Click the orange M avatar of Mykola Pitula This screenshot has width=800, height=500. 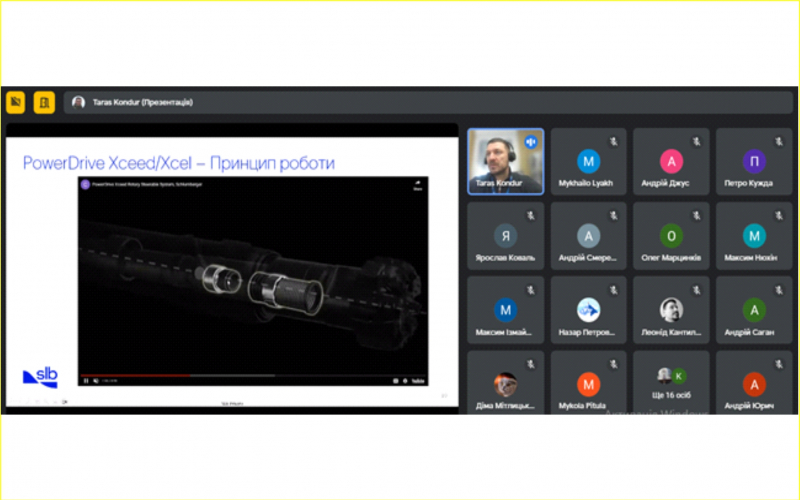coord(588,384)
